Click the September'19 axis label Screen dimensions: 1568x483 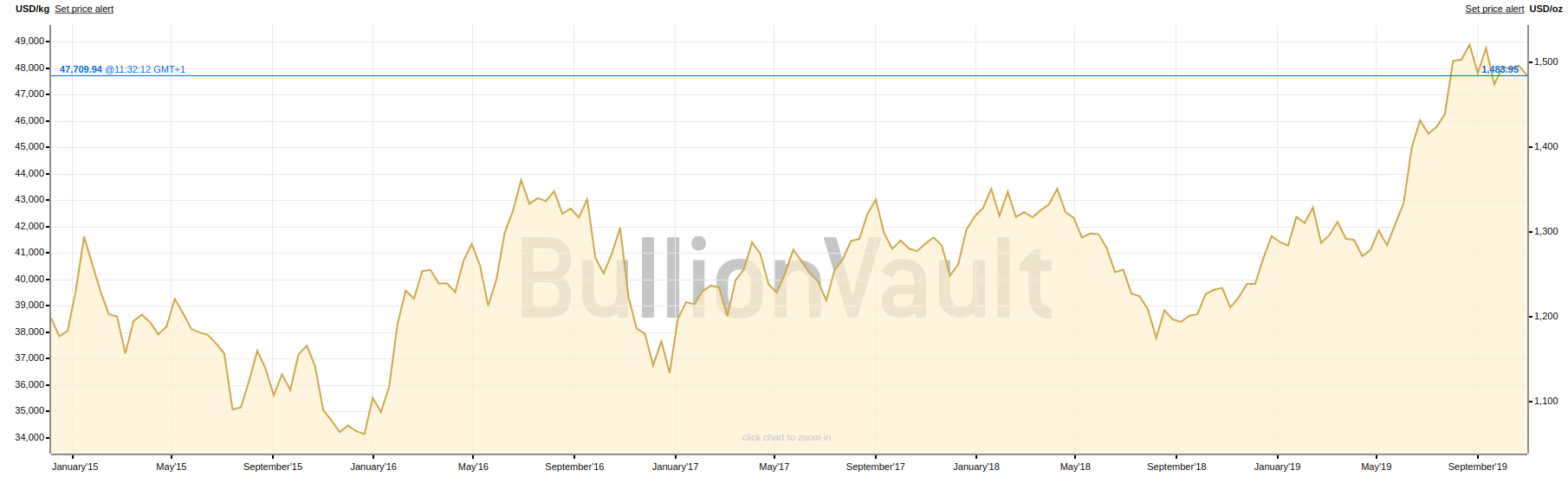point(1478,467)
